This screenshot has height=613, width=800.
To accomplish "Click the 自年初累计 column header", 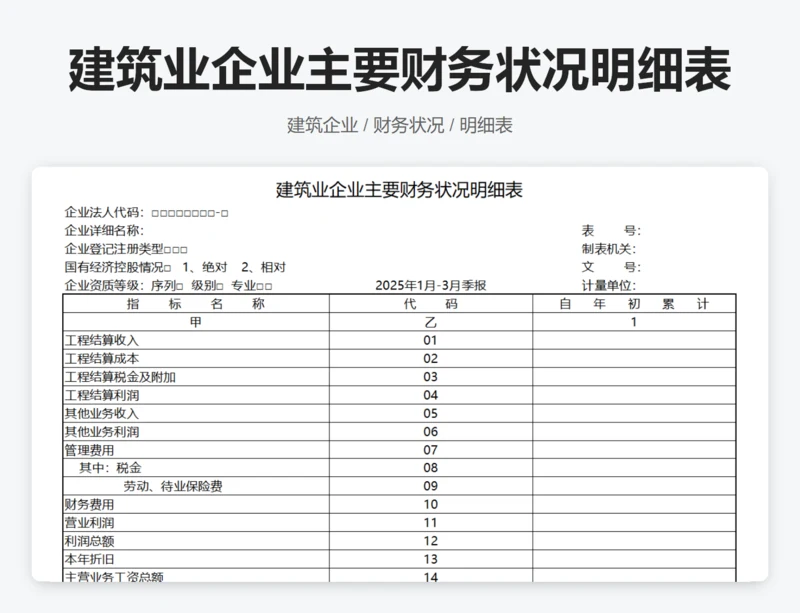I will click(x=634, y=304).
